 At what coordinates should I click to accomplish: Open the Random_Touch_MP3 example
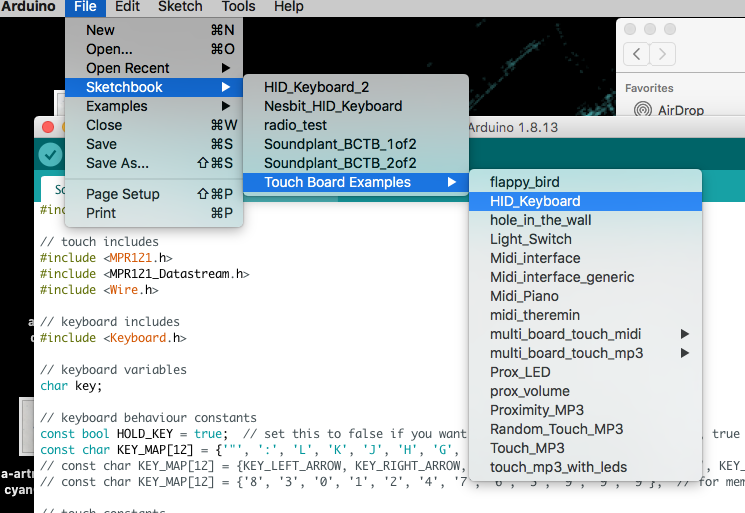585,429
